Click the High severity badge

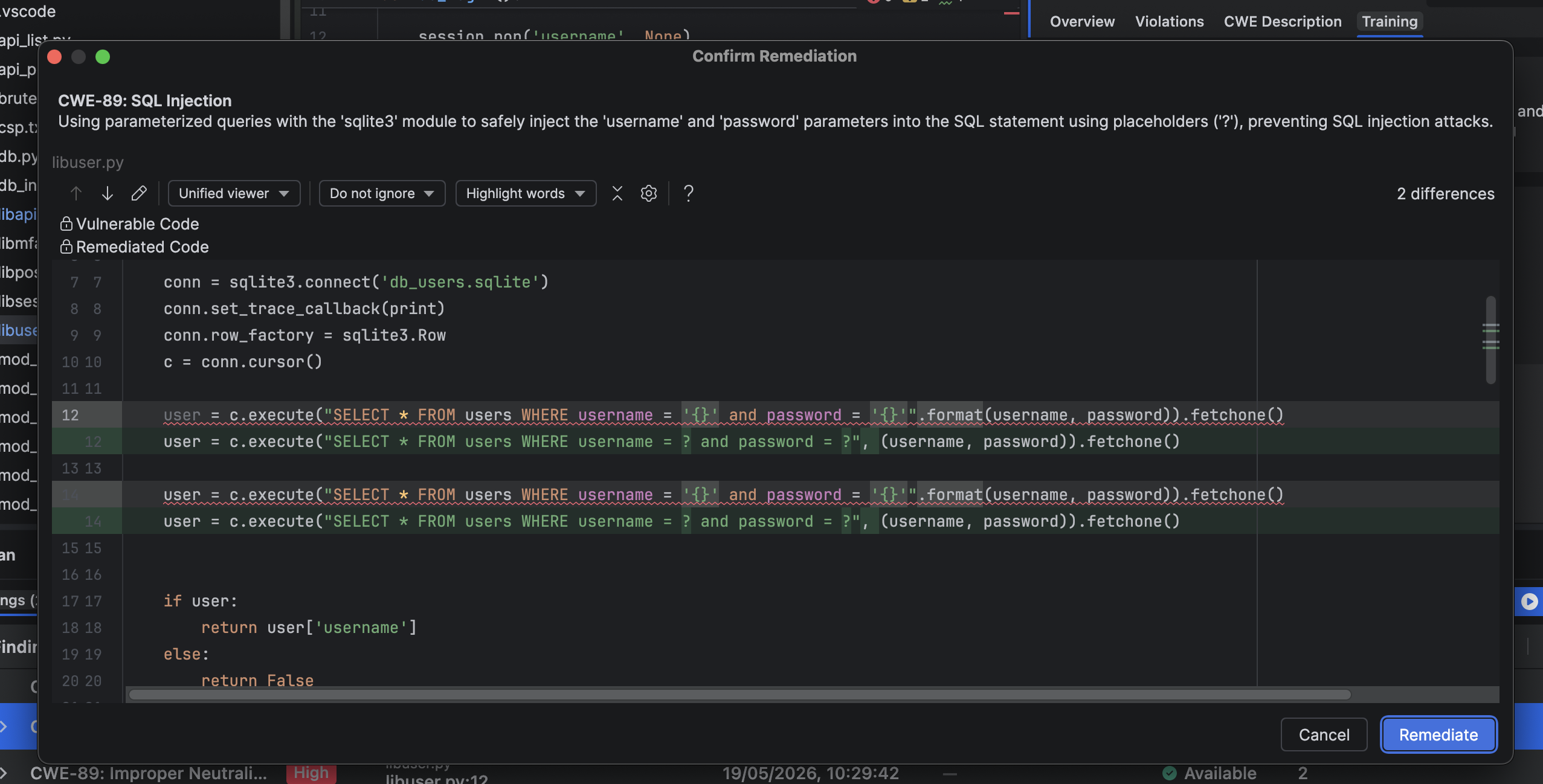coord(311,773)
